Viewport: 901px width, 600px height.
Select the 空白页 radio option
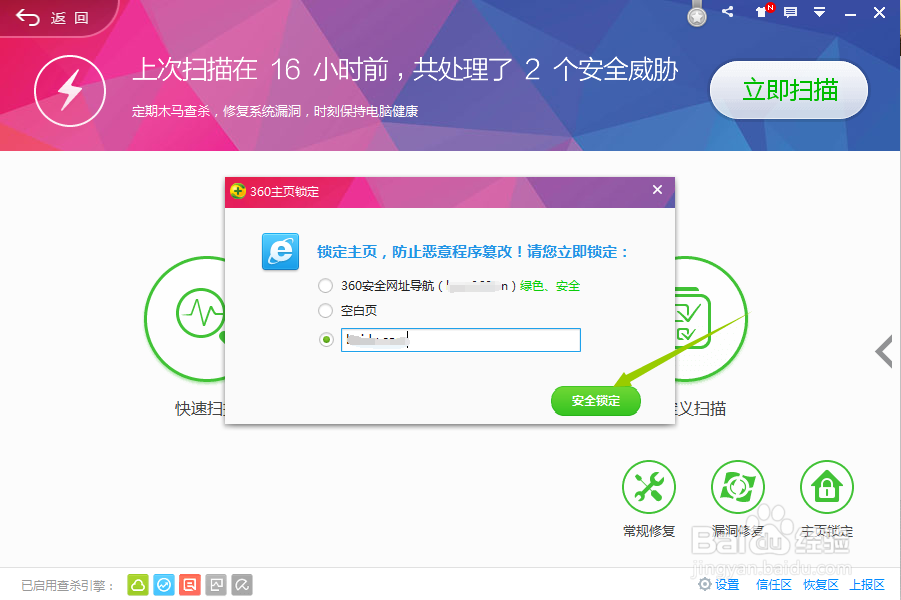coord(325,310)
